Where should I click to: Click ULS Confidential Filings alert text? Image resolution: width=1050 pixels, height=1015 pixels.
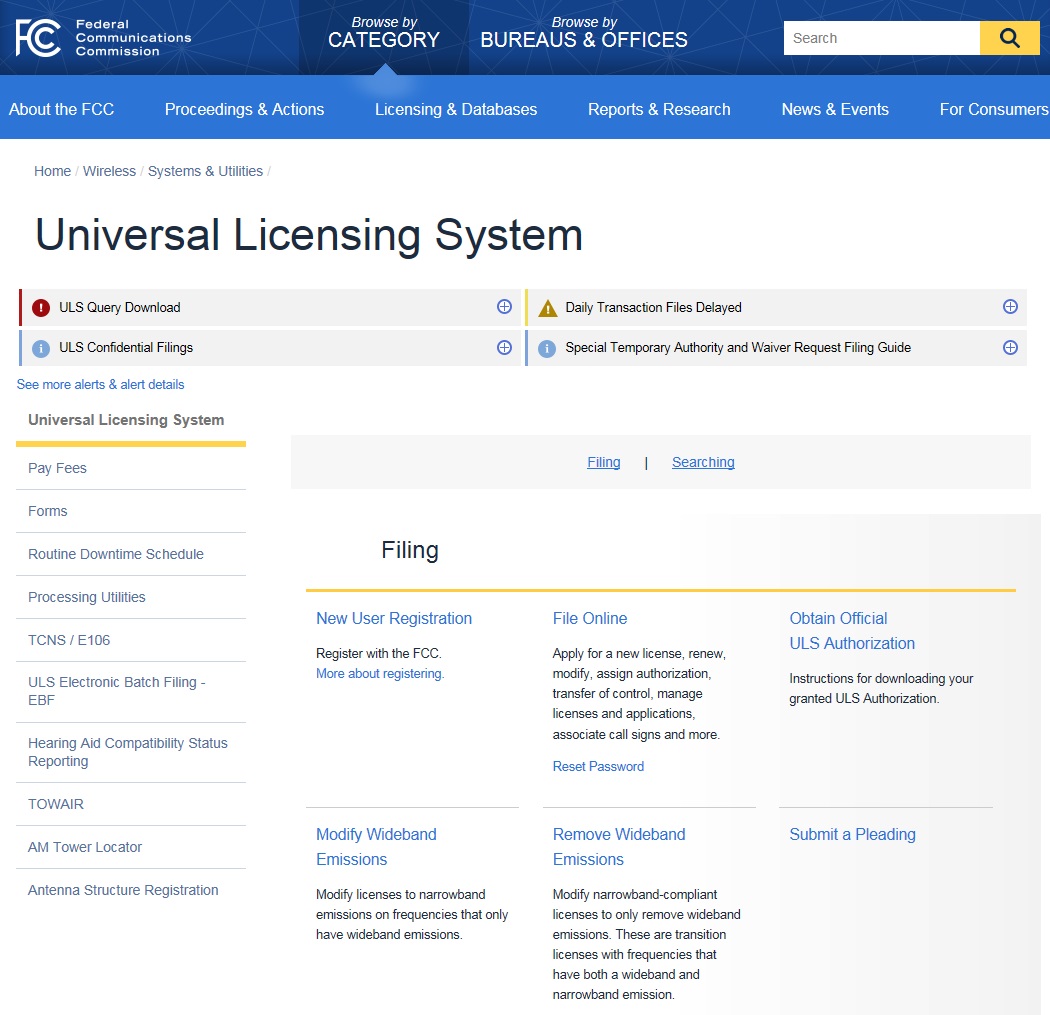tap(126, 347)
